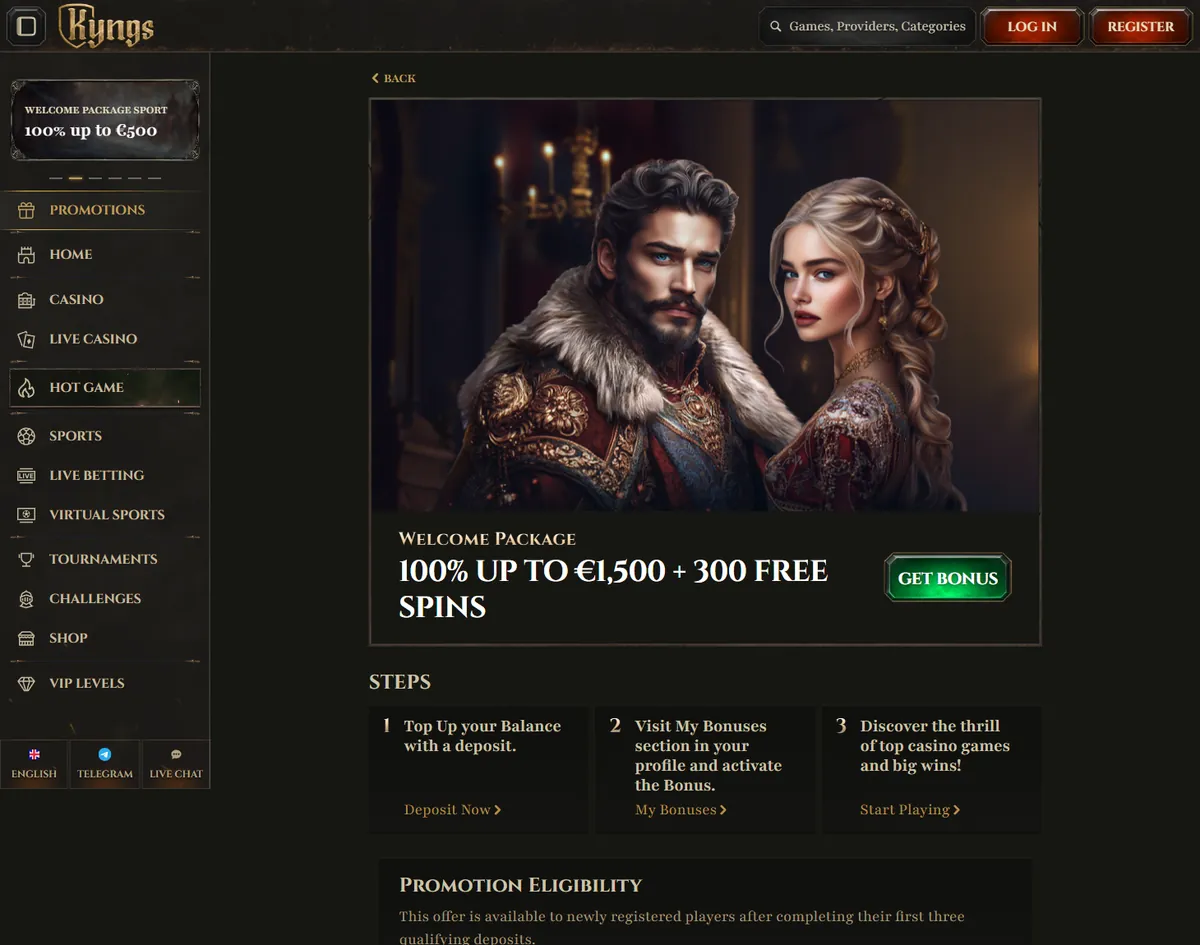Screen dimensions: 1200x945
Task: Click the Sports ball icon
Action: tap(27, 436)
